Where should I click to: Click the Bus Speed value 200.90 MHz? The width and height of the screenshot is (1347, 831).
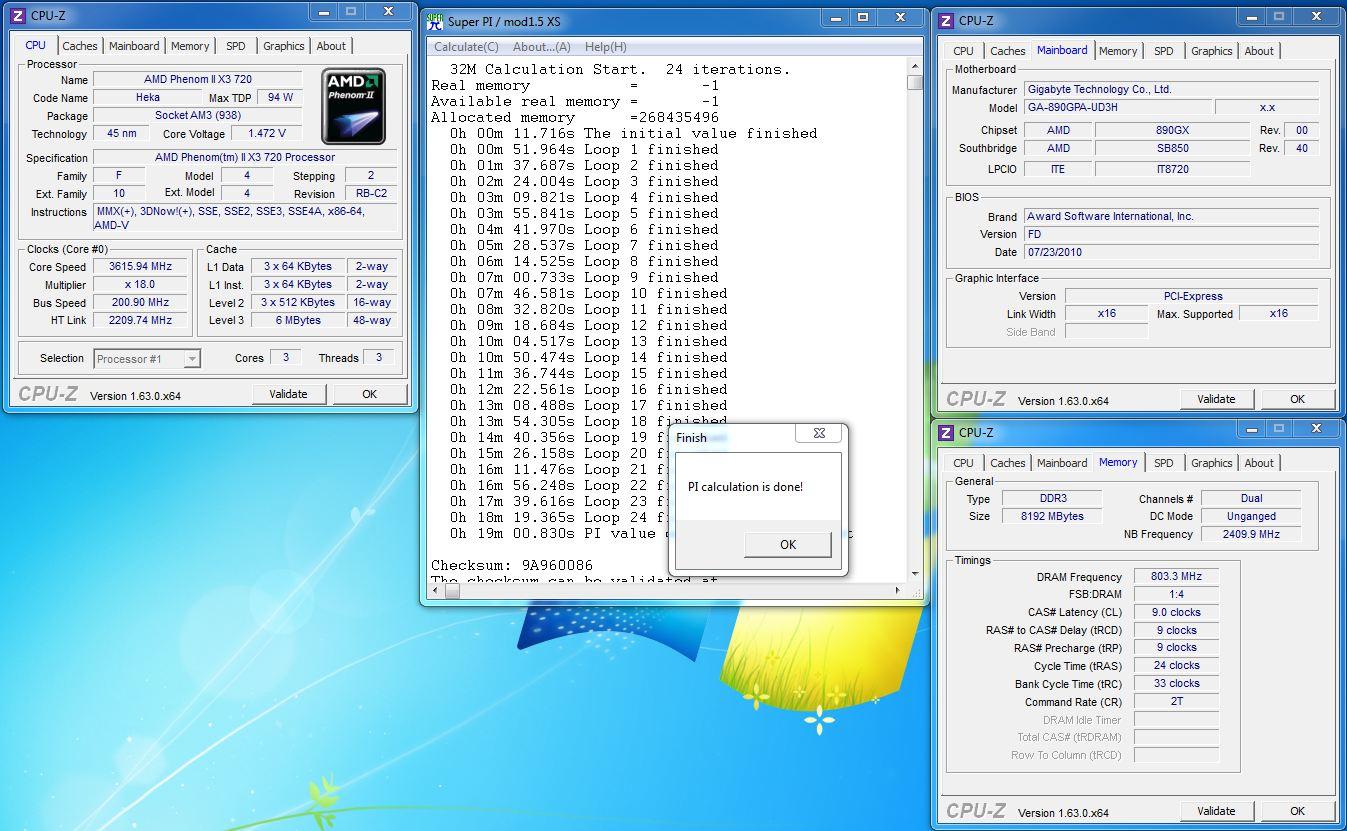pos(141,303)
